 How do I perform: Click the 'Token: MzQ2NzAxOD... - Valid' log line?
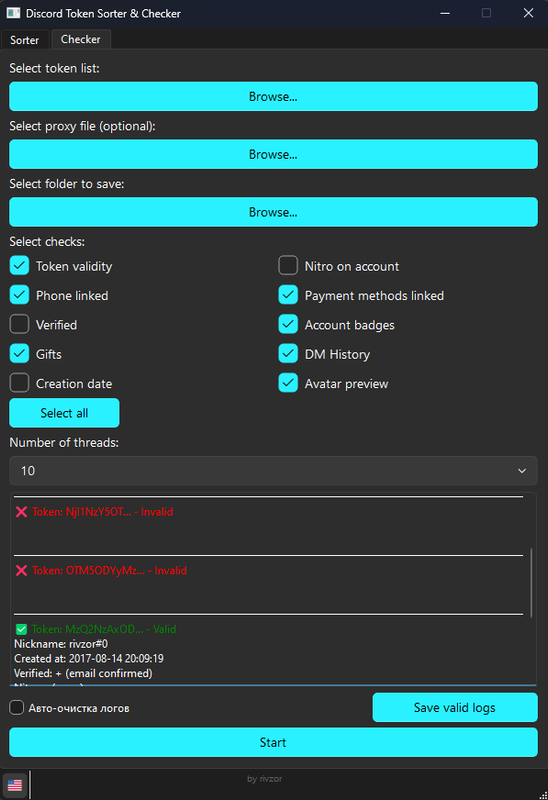(x=104, y=629)
